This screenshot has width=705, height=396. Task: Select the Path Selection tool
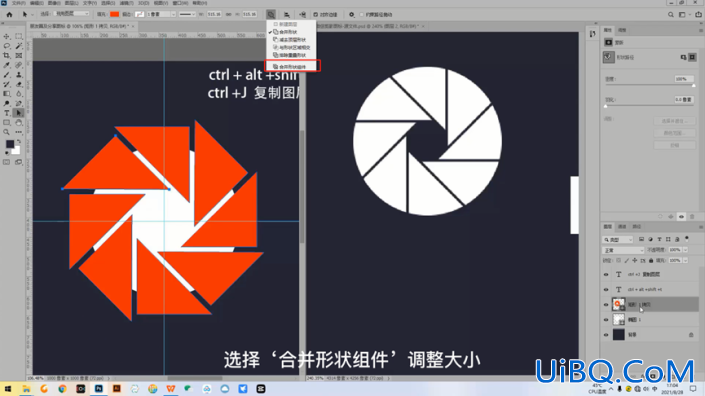click(18, 113)
